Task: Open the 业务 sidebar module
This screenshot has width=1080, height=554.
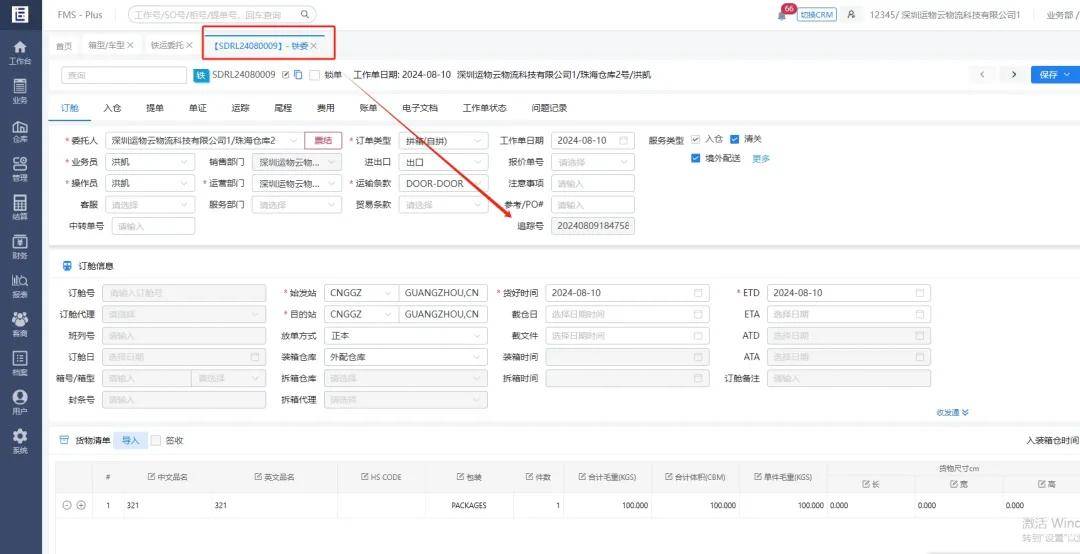Action: [x=20, y=91]
